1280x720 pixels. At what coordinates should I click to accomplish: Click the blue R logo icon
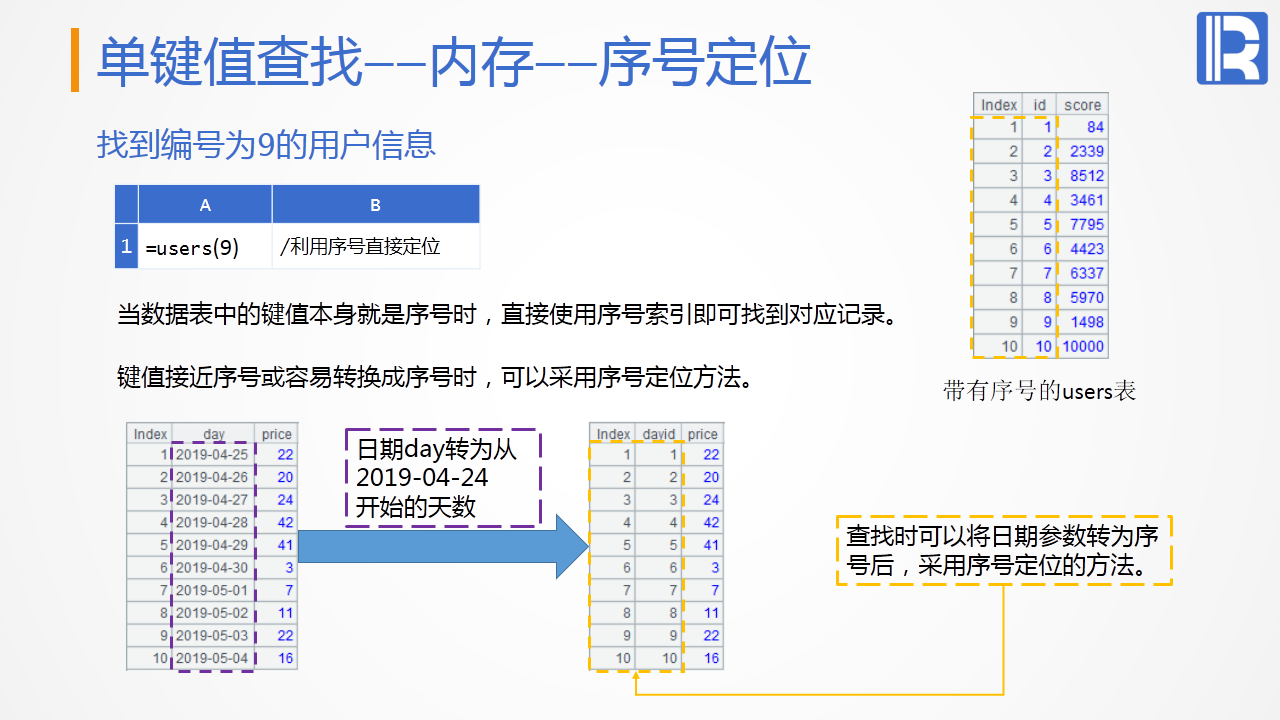pyautogui.click(x=1232, y=48)
